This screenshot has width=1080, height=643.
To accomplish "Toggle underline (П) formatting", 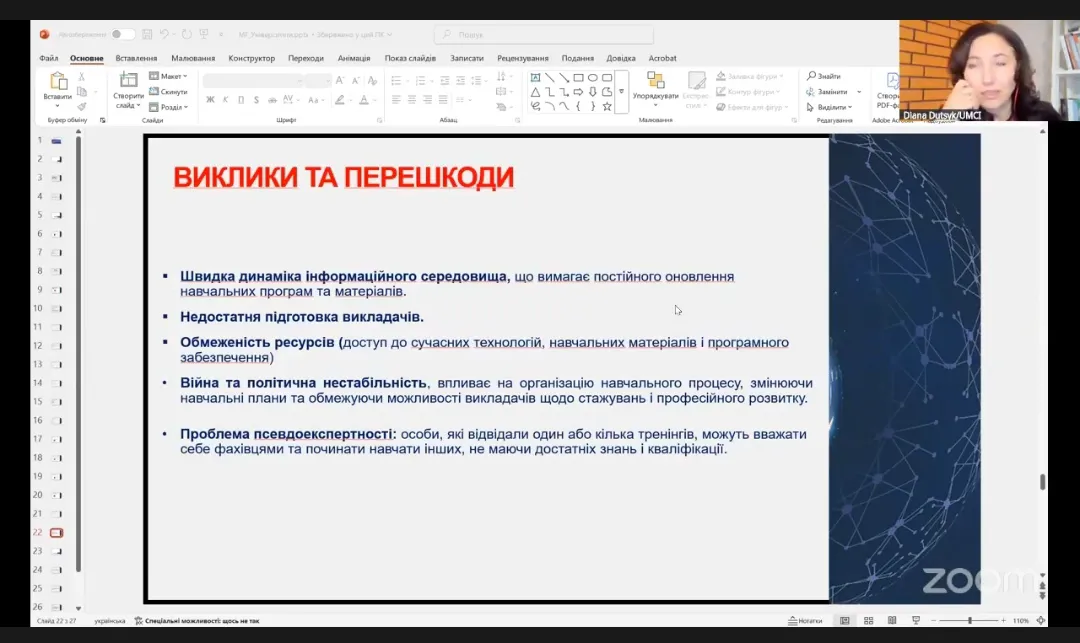I will [241, 100].
